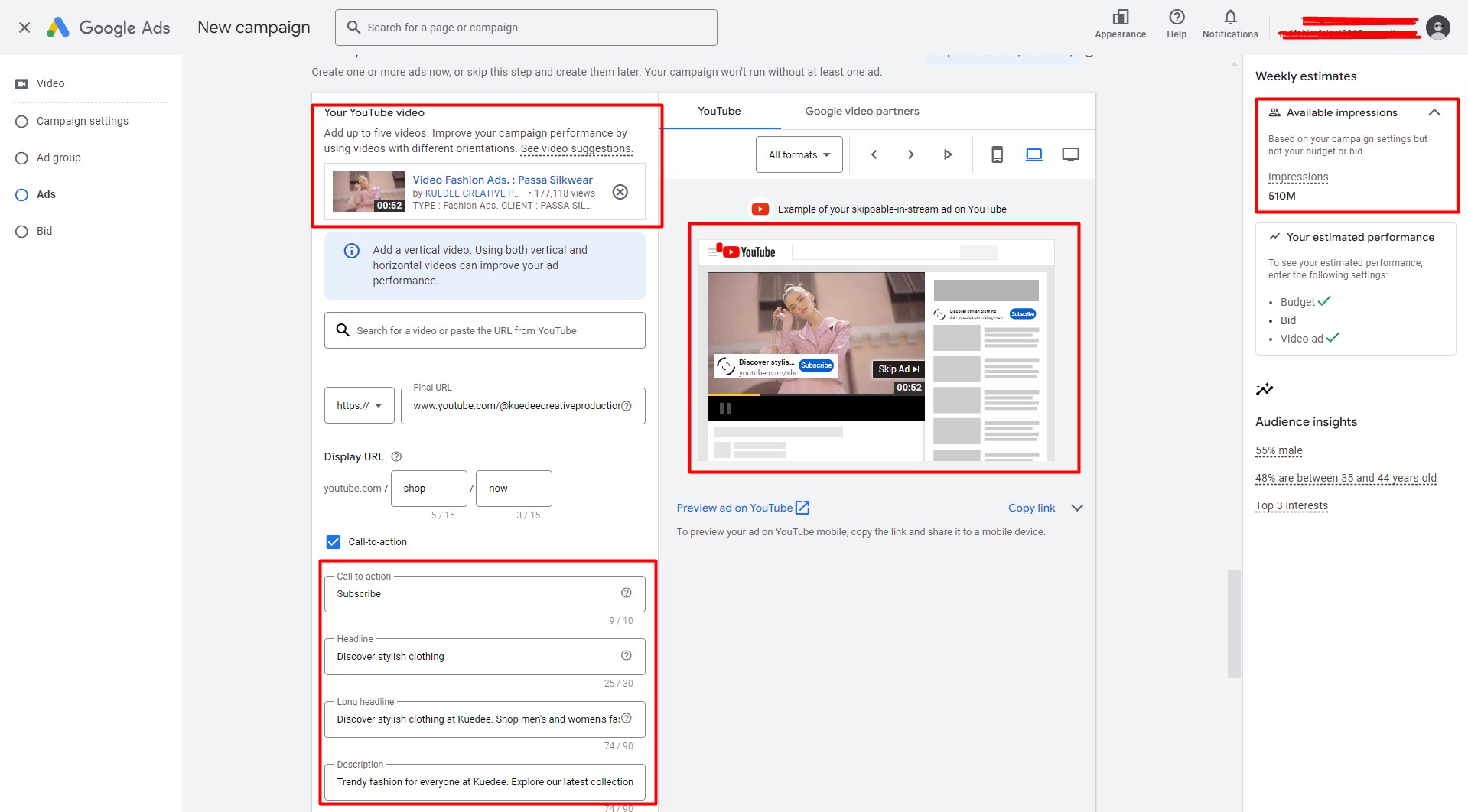Select the Ads step
This screenshot has height=812, width=1468.
[x=46, y=194]
